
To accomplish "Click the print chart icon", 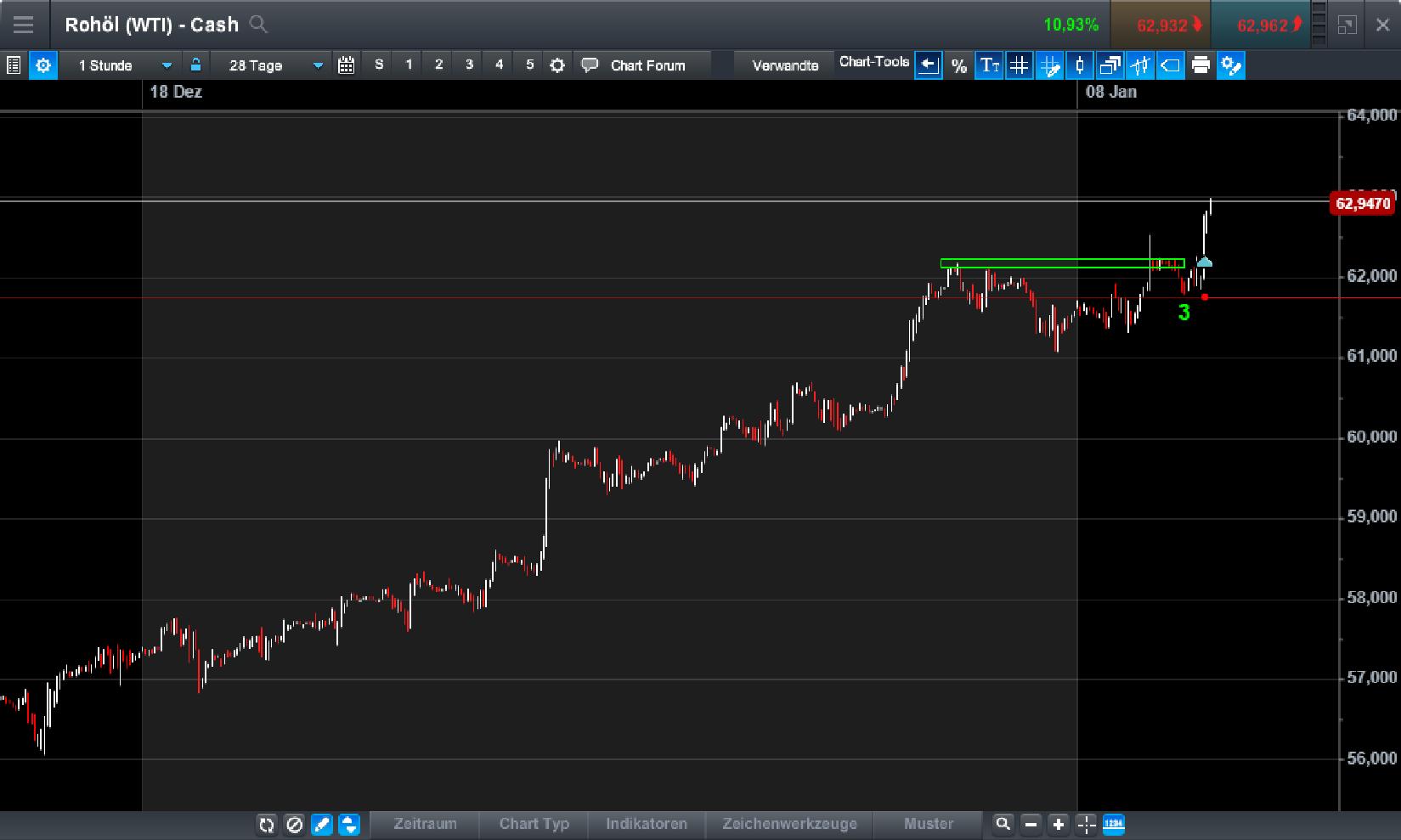I will (1200, 65).
